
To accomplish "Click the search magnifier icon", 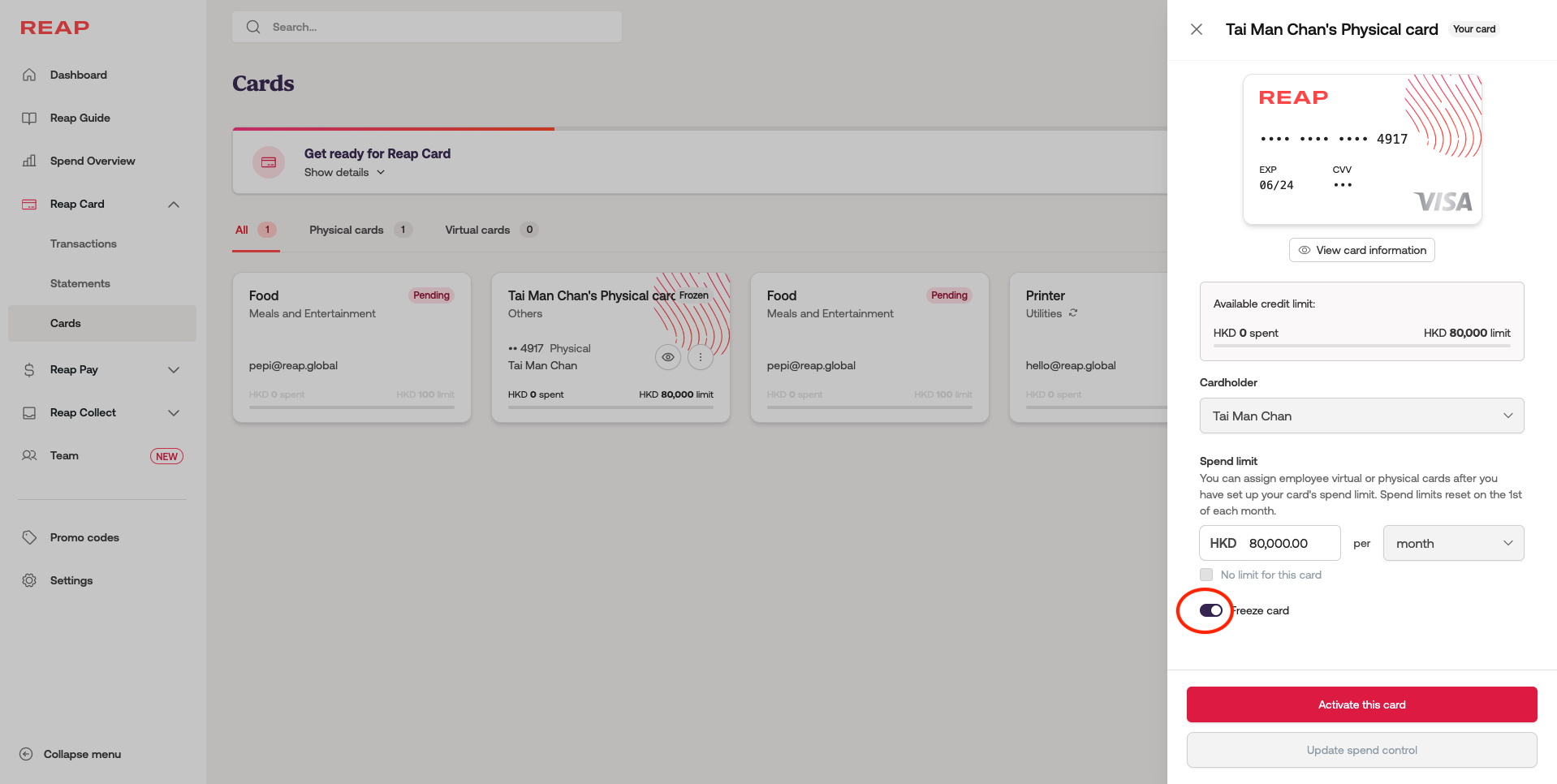I will pos(253,27).
